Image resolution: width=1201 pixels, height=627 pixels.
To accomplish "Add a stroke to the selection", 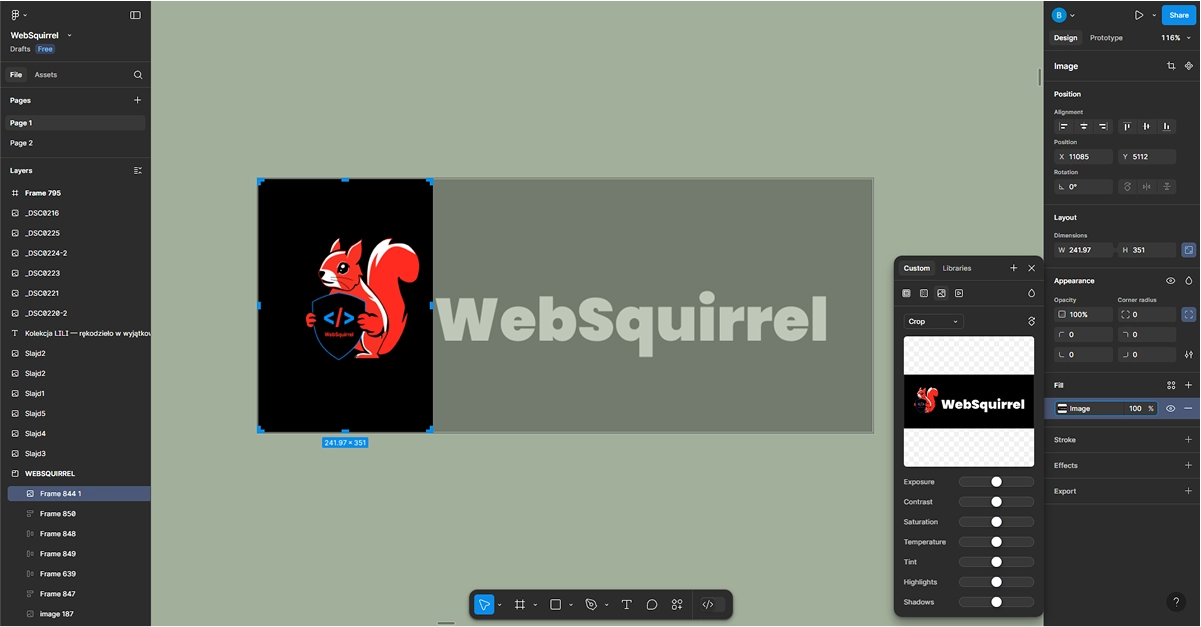I will click(1189, 439).
